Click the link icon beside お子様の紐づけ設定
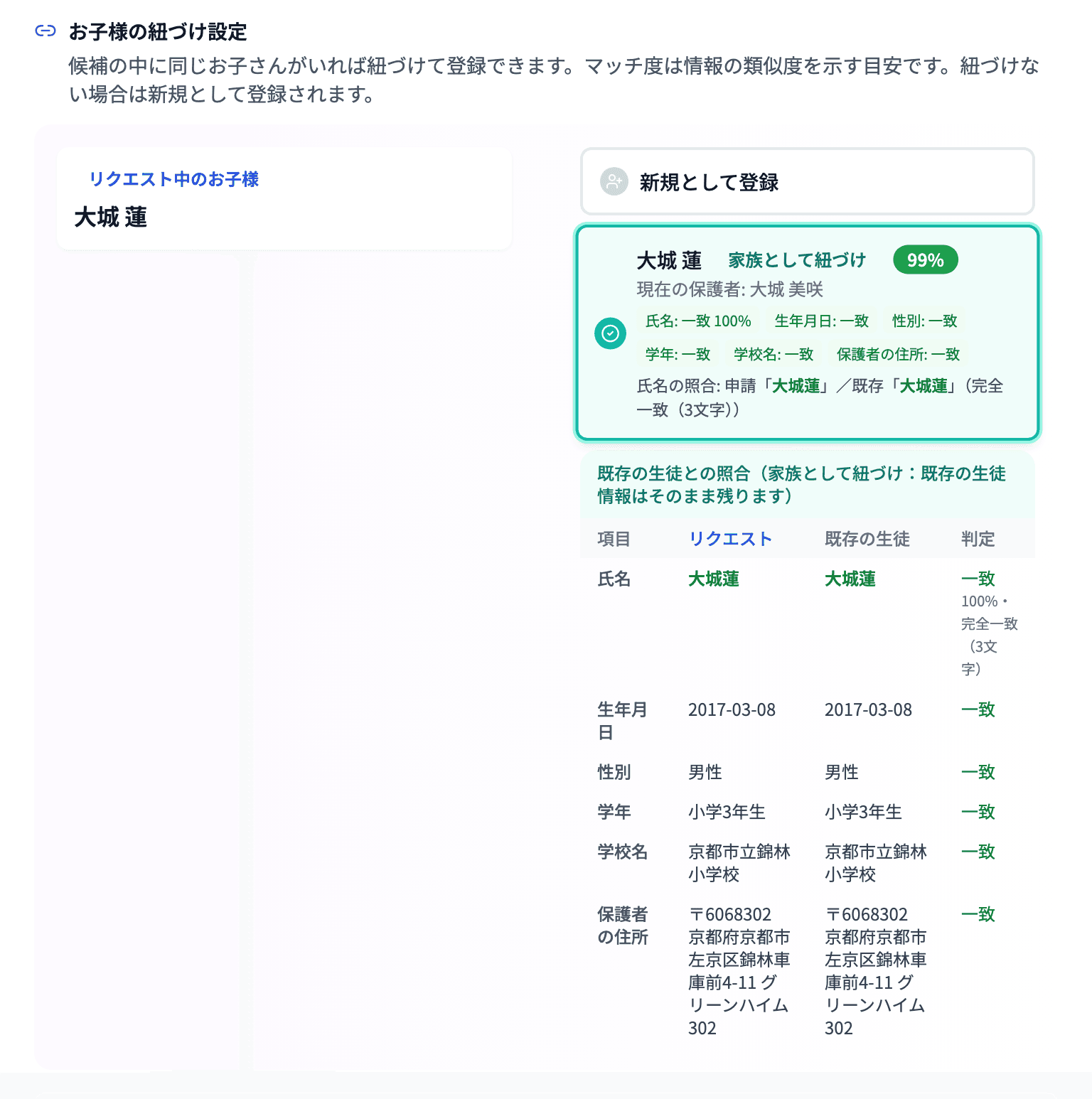Screen dimensions: 1092x1099 pos(45,31)
